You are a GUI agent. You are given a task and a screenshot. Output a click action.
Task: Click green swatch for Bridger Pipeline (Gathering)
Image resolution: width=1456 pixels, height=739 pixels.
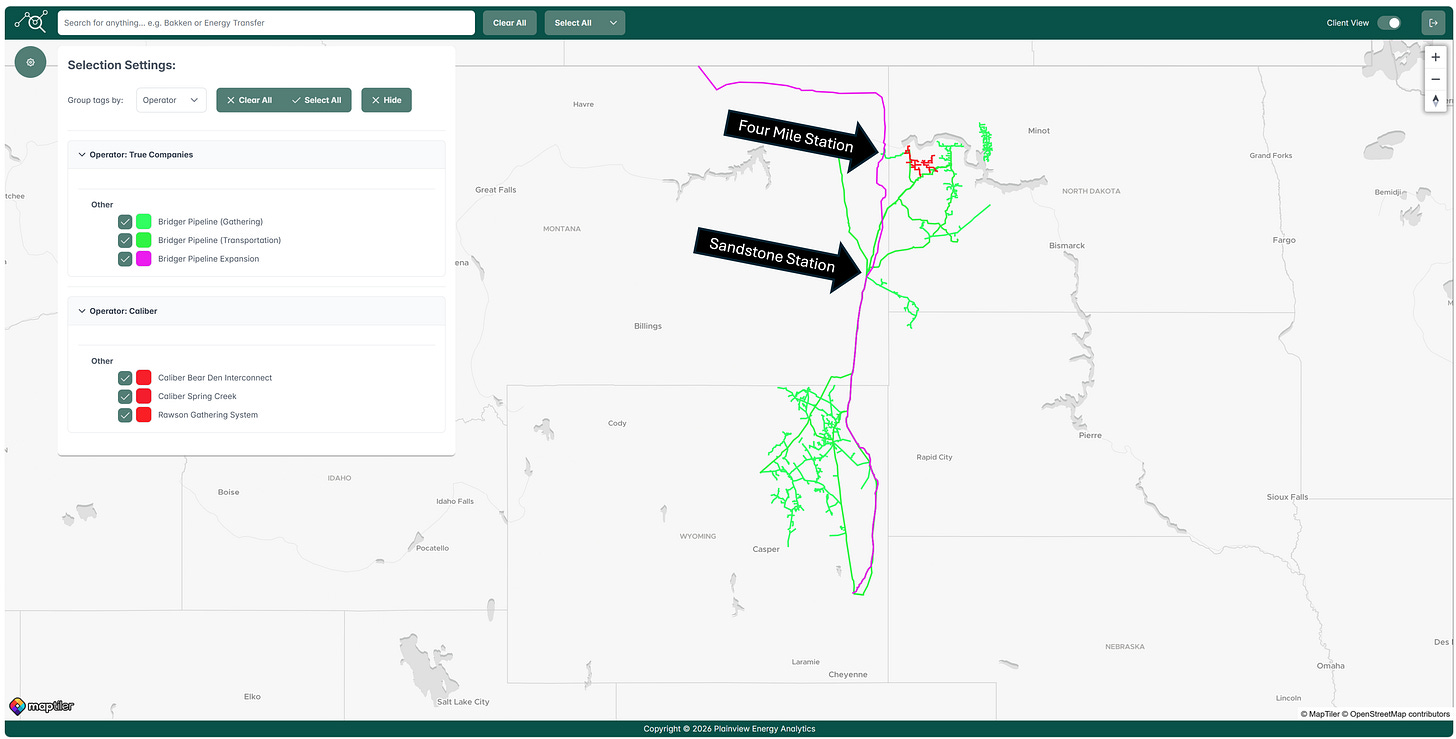pos(144,222)
